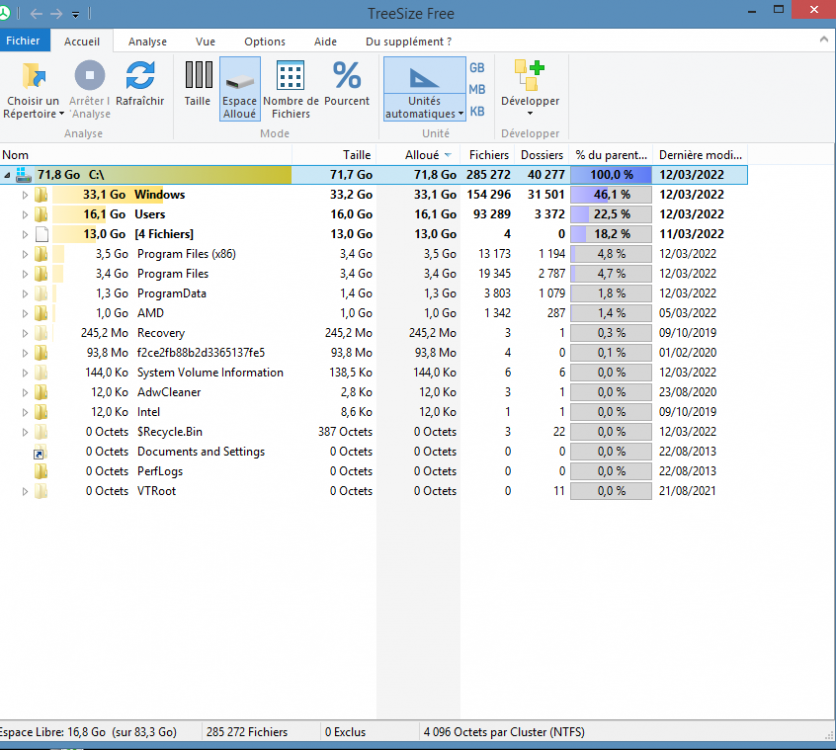836x750 pixels.
Task: Toggle the Espace Alloué mode button
Action: (x=240, y=88)
